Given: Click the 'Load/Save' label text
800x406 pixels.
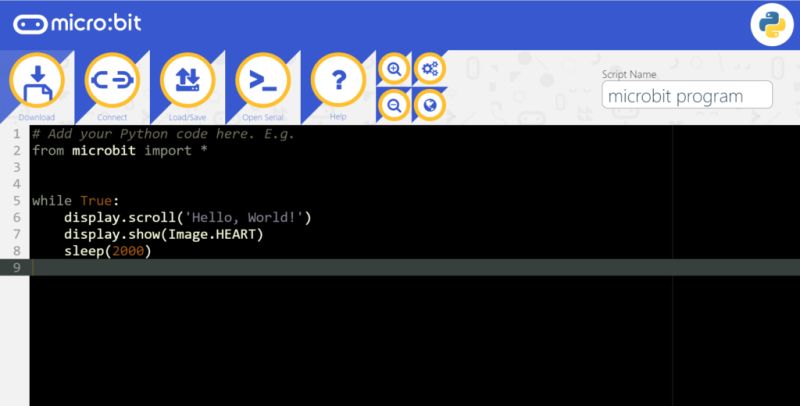Looking at the screenshot, I should pos(187,117).
